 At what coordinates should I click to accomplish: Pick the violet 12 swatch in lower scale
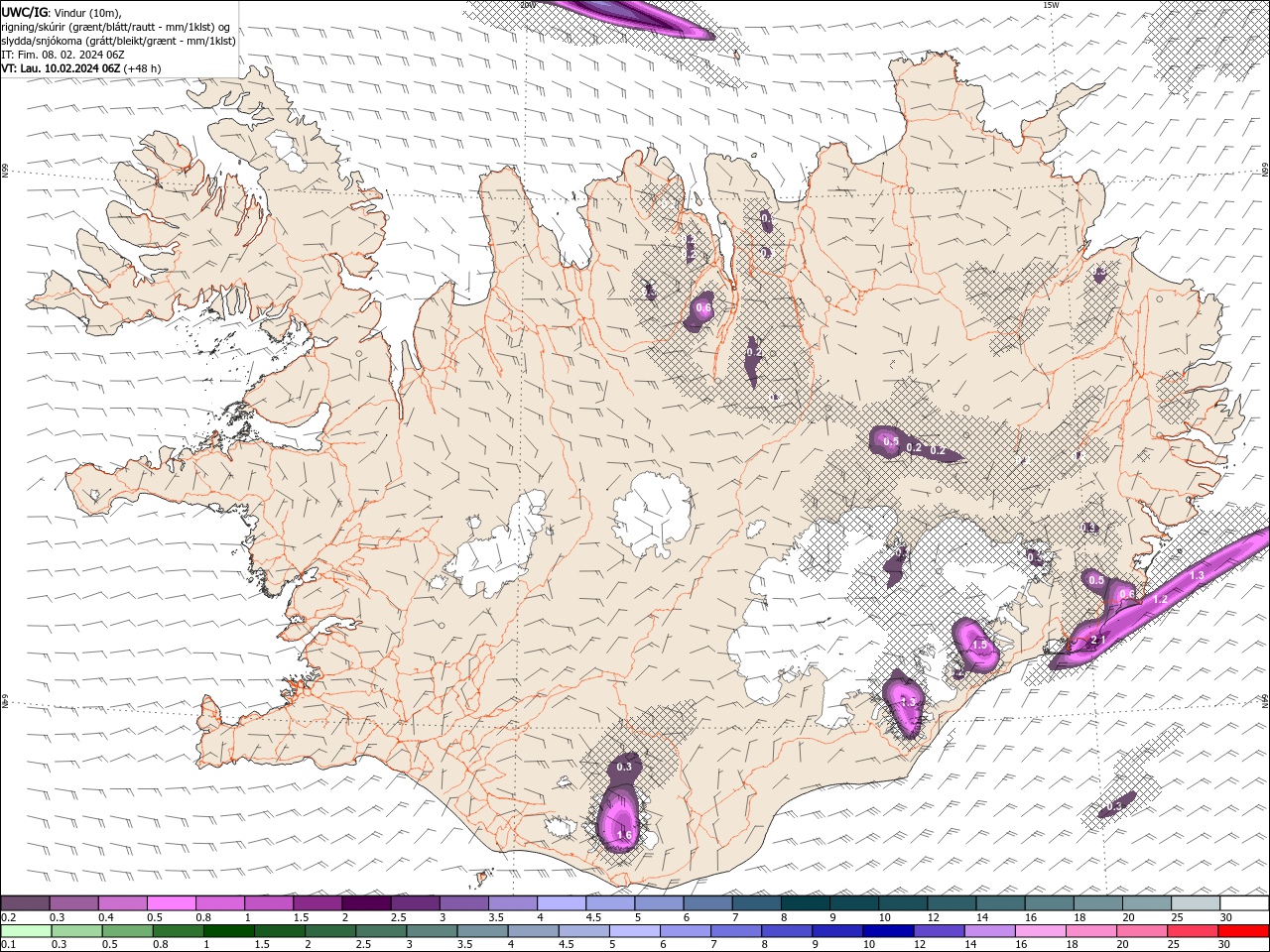[x=939, y=931]
